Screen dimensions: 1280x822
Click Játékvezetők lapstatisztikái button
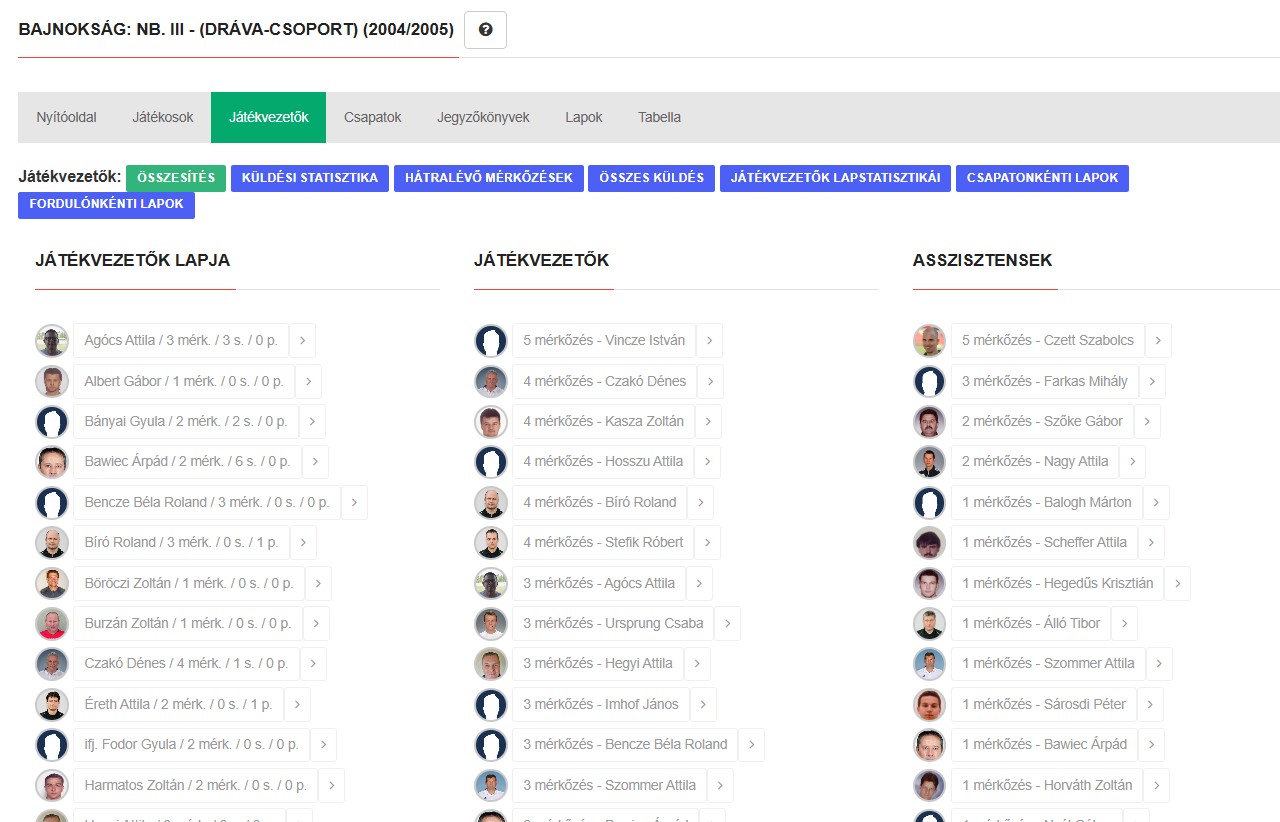(836, 178)
